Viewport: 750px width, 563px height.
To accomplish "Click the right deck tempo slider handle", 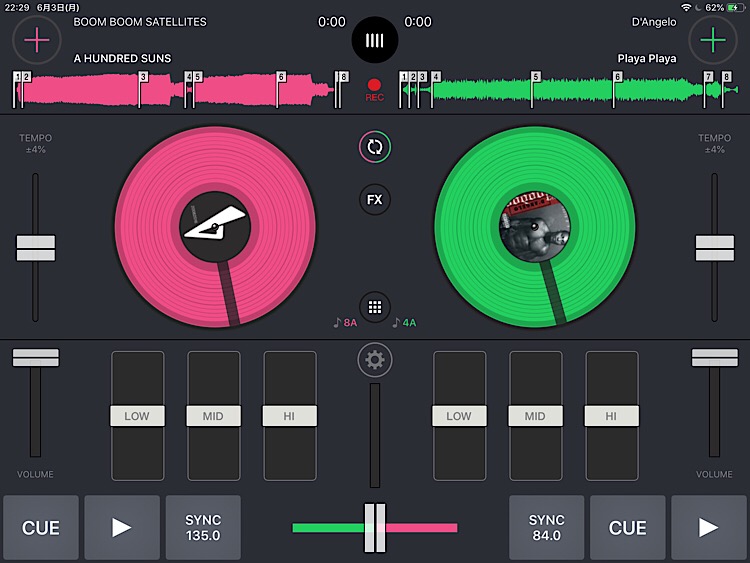I will pos(715,248).
